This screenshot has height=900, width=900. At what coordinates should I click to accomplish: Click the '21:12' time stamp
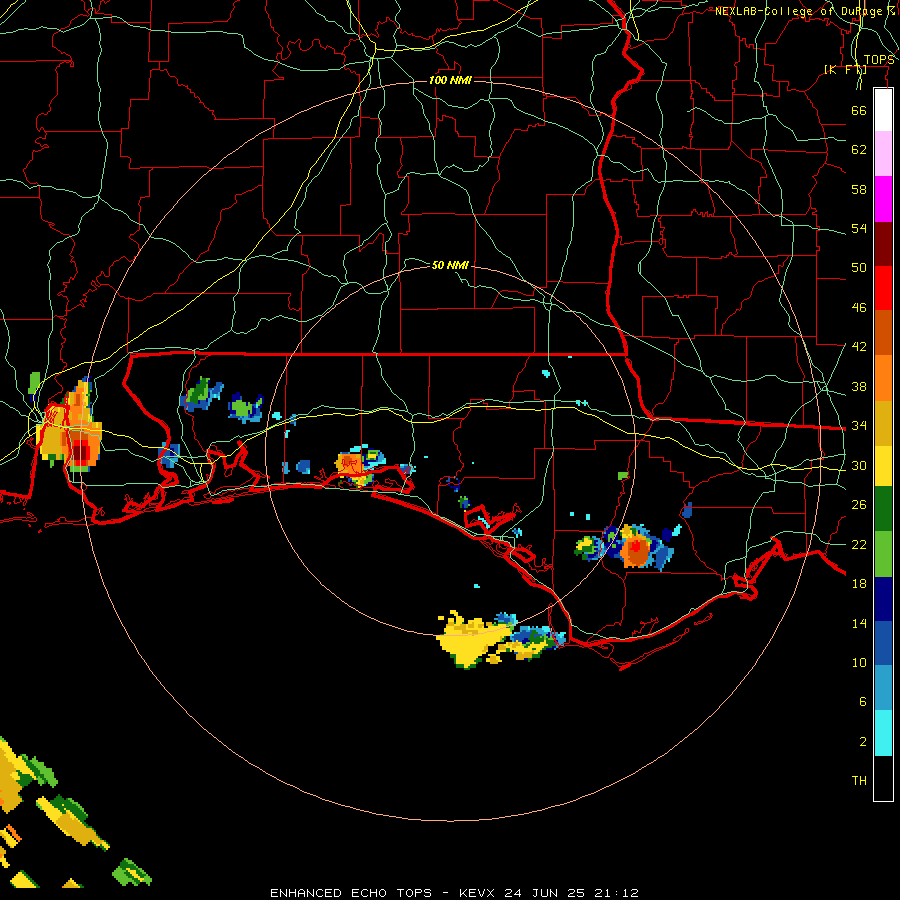coord(616,893)
